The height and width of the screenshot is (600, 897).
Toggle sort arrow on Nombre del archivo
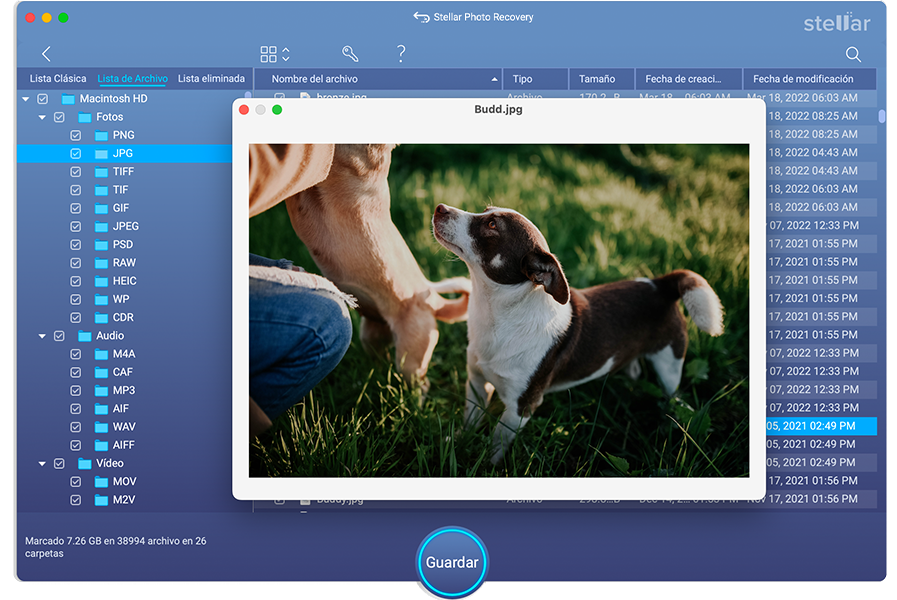tap(494, 80)
